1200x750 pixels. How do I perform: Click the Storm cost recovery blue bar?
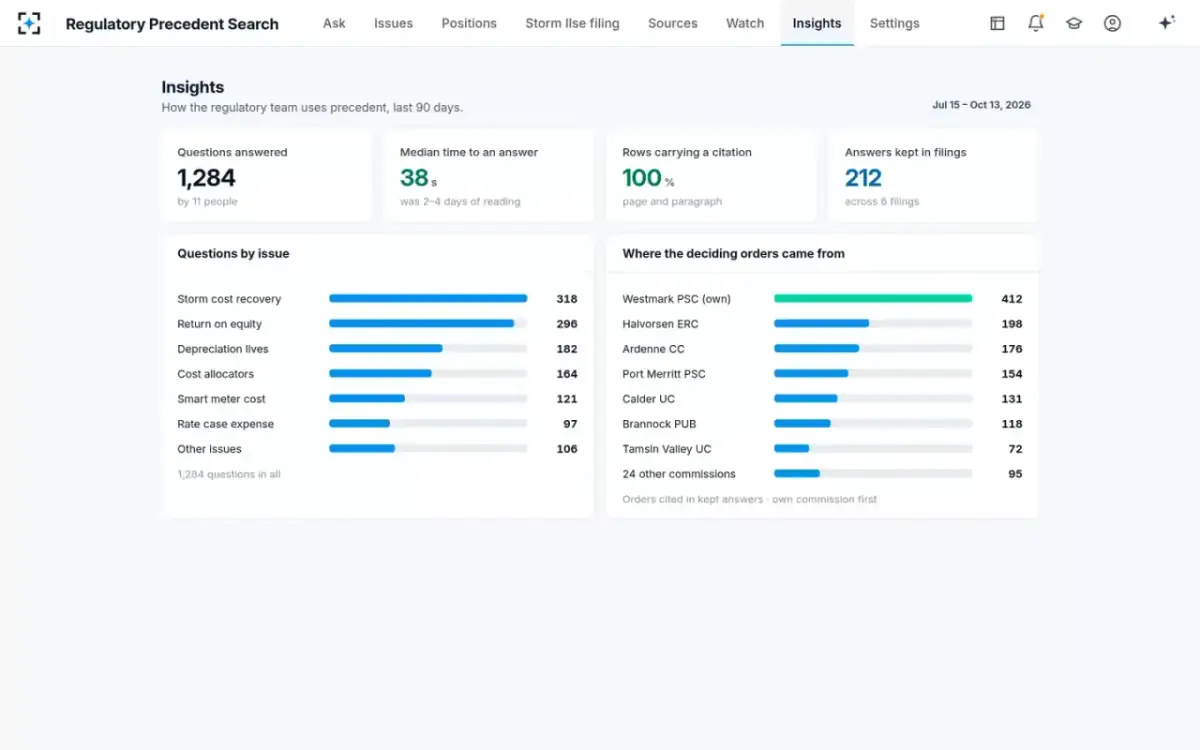pos(428,298)
